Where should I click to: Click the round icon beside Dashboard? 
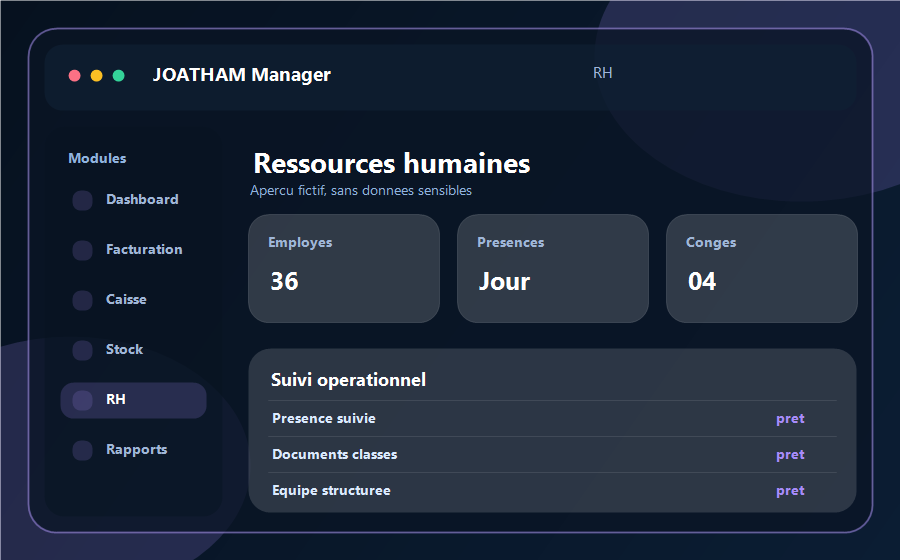83,200
